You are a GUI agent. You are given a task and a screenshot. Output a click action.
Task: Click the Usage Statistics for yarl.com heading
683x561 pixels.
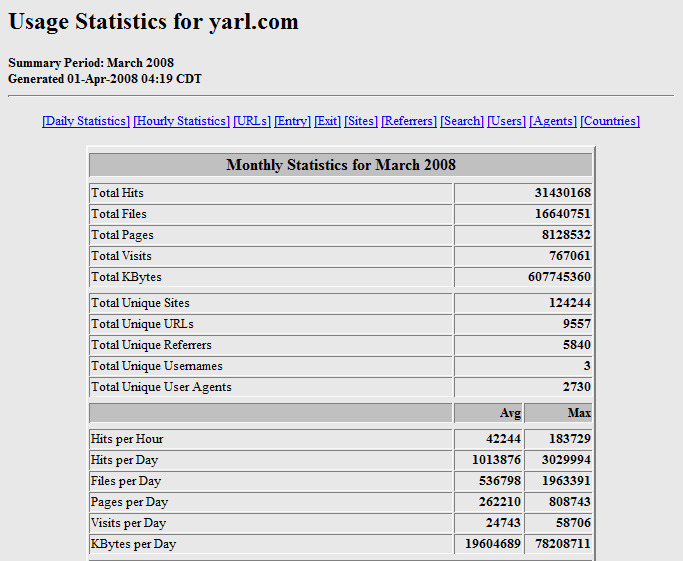click(153, 22)
